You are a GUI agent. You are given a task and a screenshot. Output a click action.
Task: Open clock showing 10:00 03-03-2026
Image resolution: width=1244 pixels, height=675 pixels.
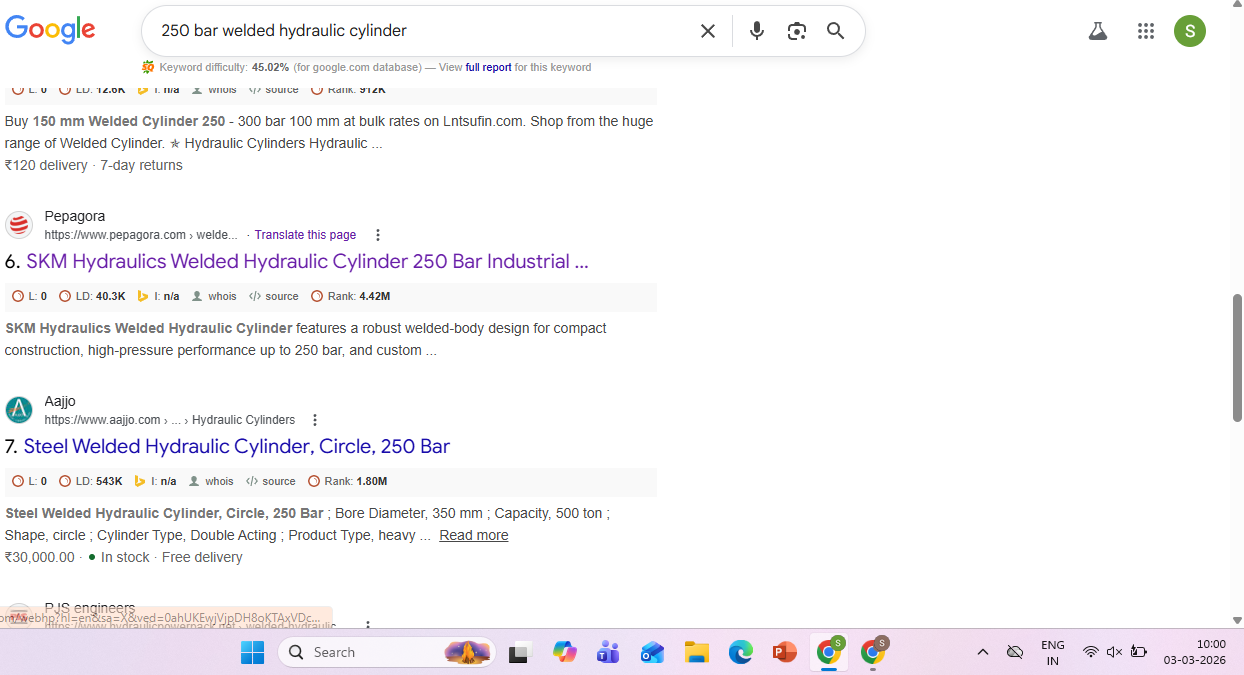pyautogui.click(x=1194, y=652)
